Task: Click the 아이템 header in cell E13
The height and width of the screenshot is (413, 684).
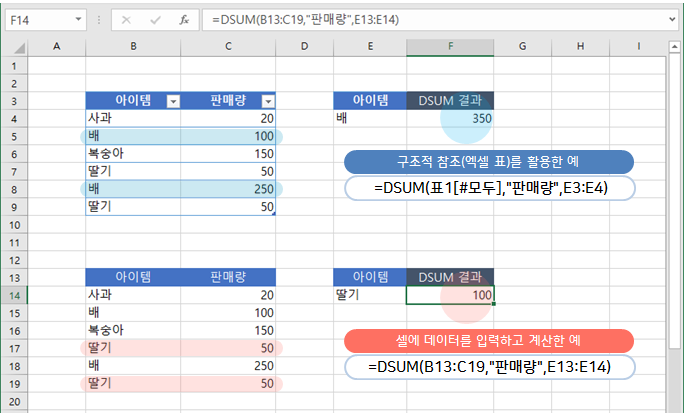Action: tap(370, 277)
